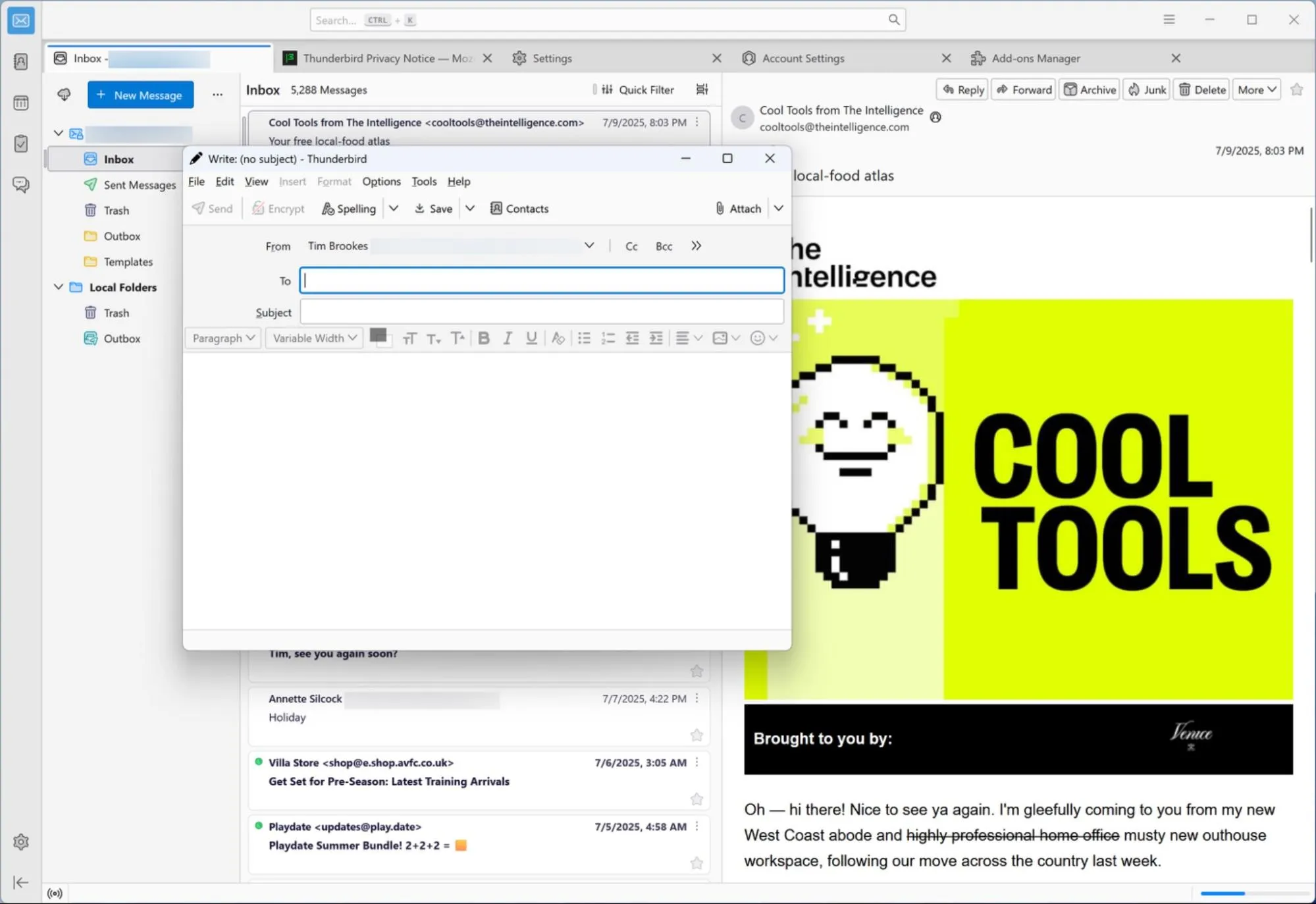
Task: Run spell check on the message
Action: 348,208
